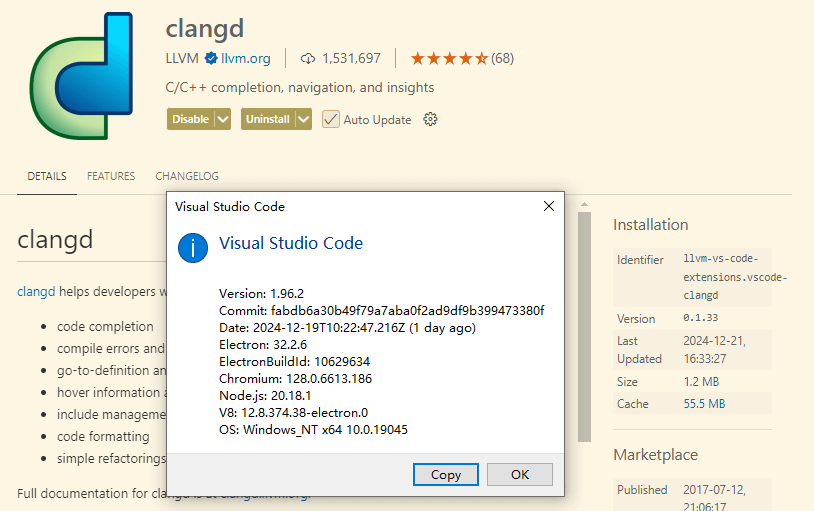Screen dimensions: 814x511
Task: Click the extension identifier value
Action: (735, 277)
